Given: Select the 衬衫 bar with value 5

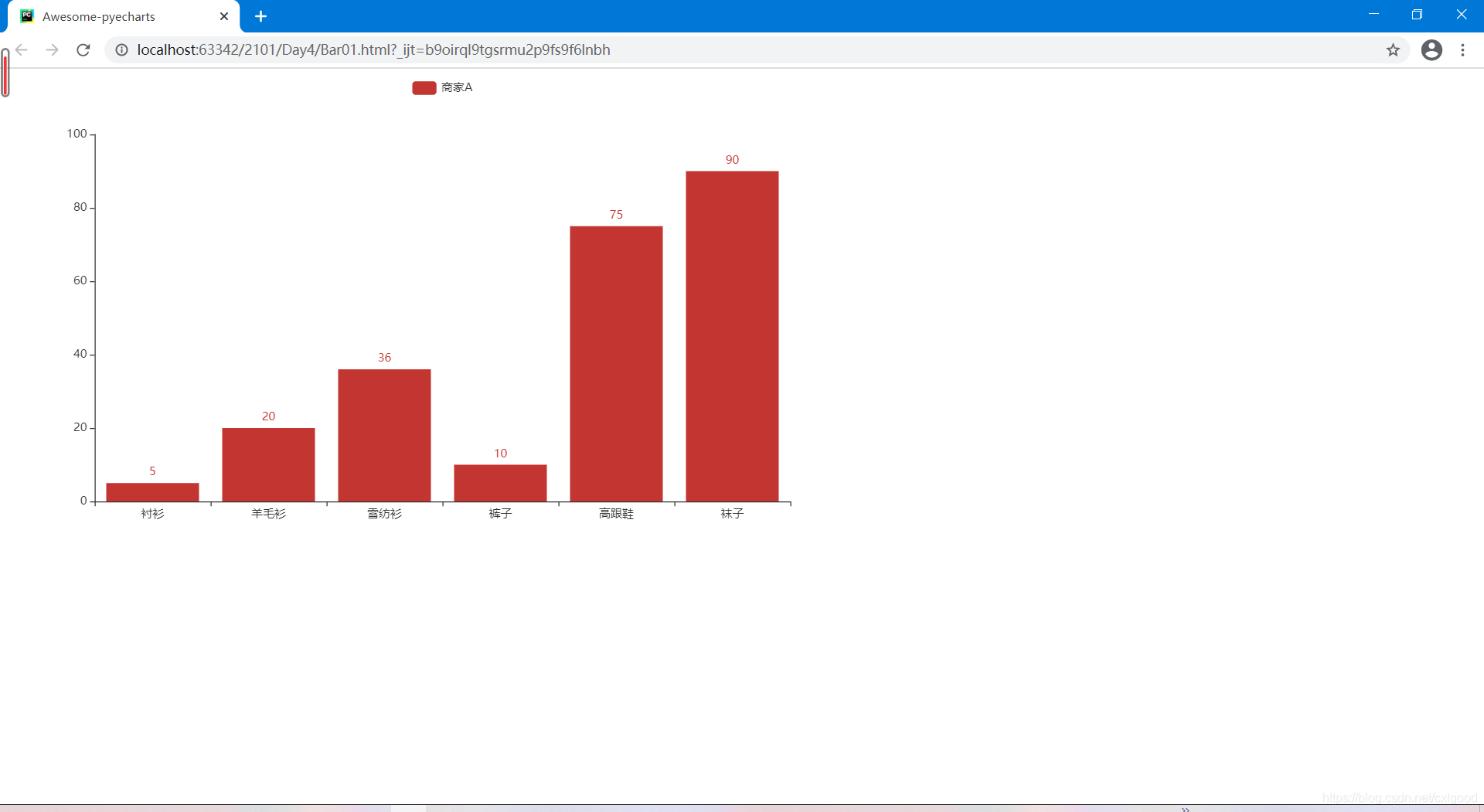Looking at the screenshot, I should [152, 492].
